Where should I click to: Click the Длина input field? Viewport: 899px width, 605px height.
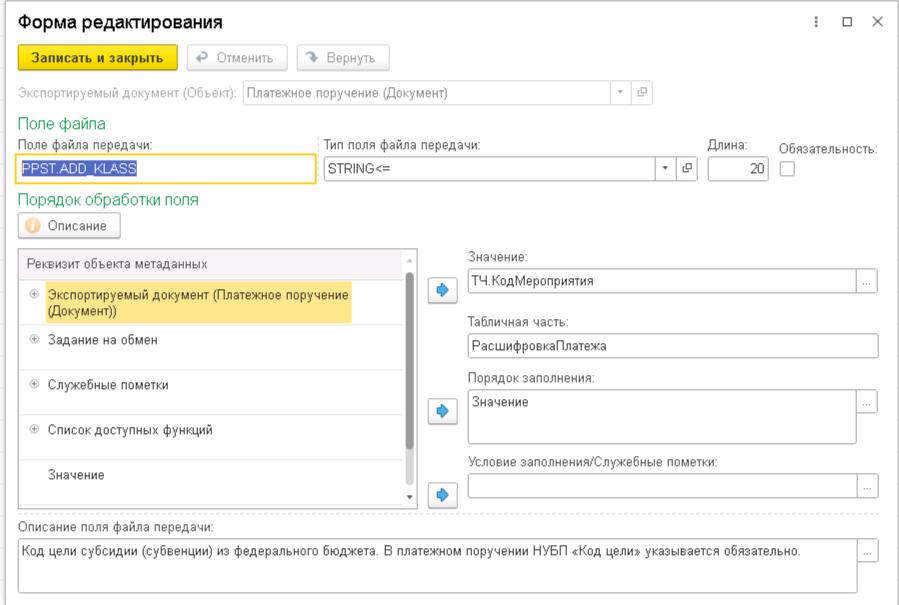pyautogui.click(x=738, y=169)
